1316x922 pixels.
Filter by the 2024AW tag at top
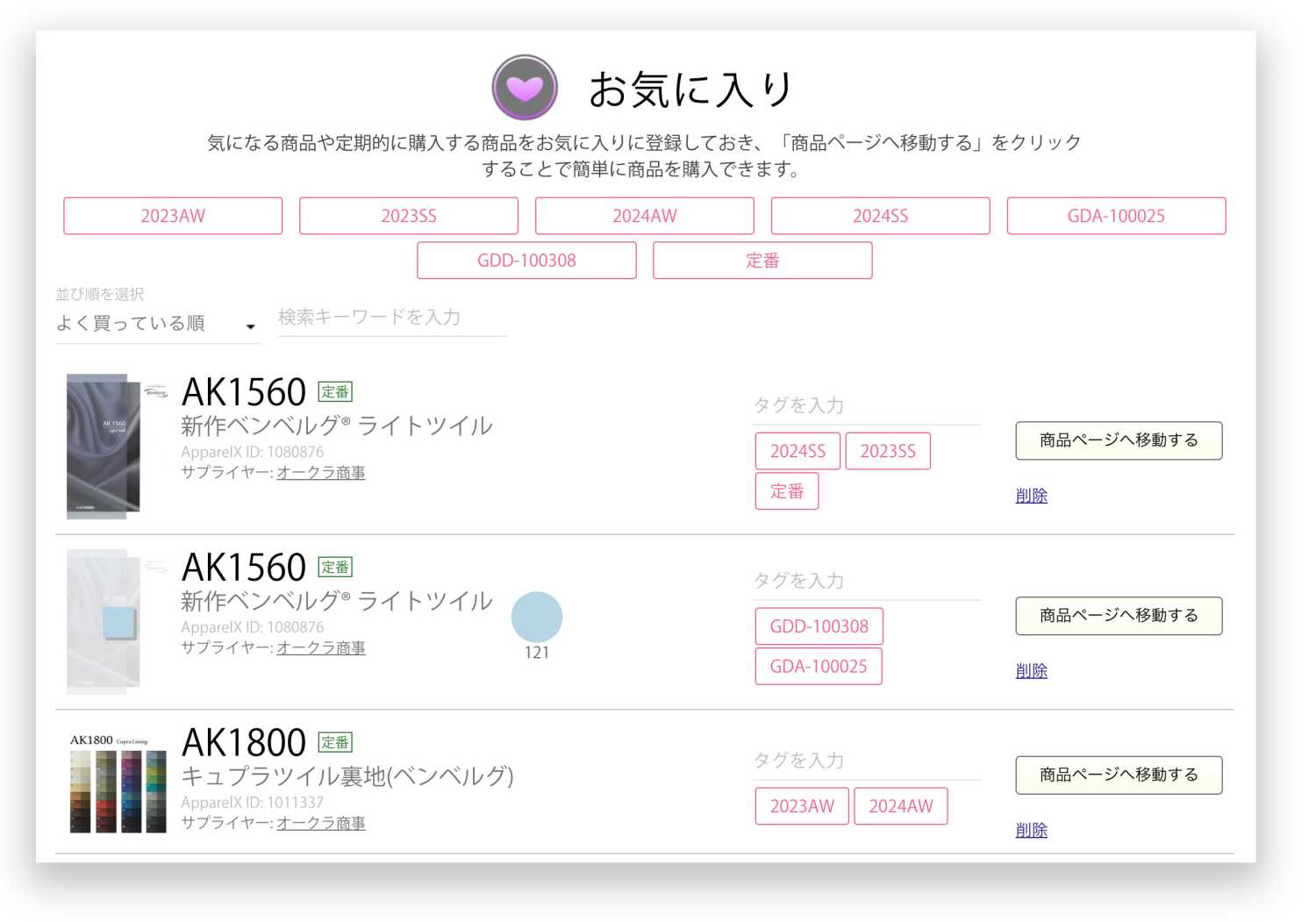coord(644,216)
